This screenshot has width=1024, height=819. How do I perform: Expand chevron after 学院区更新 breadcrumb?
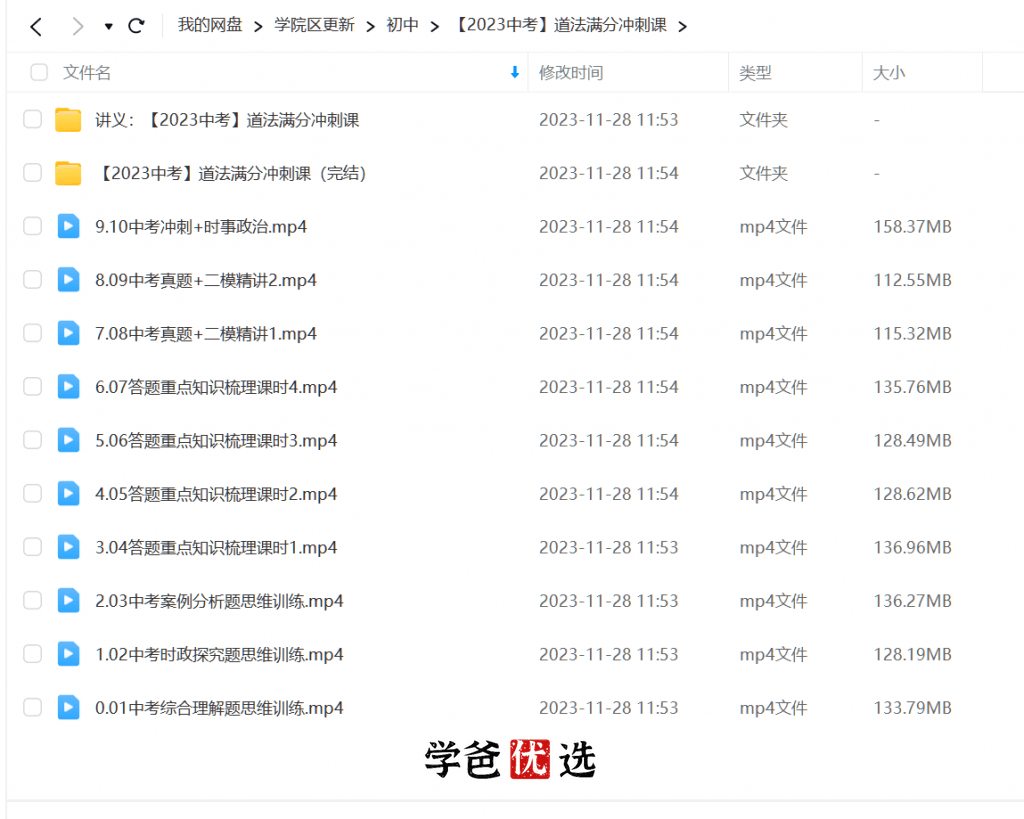point(370,26)
